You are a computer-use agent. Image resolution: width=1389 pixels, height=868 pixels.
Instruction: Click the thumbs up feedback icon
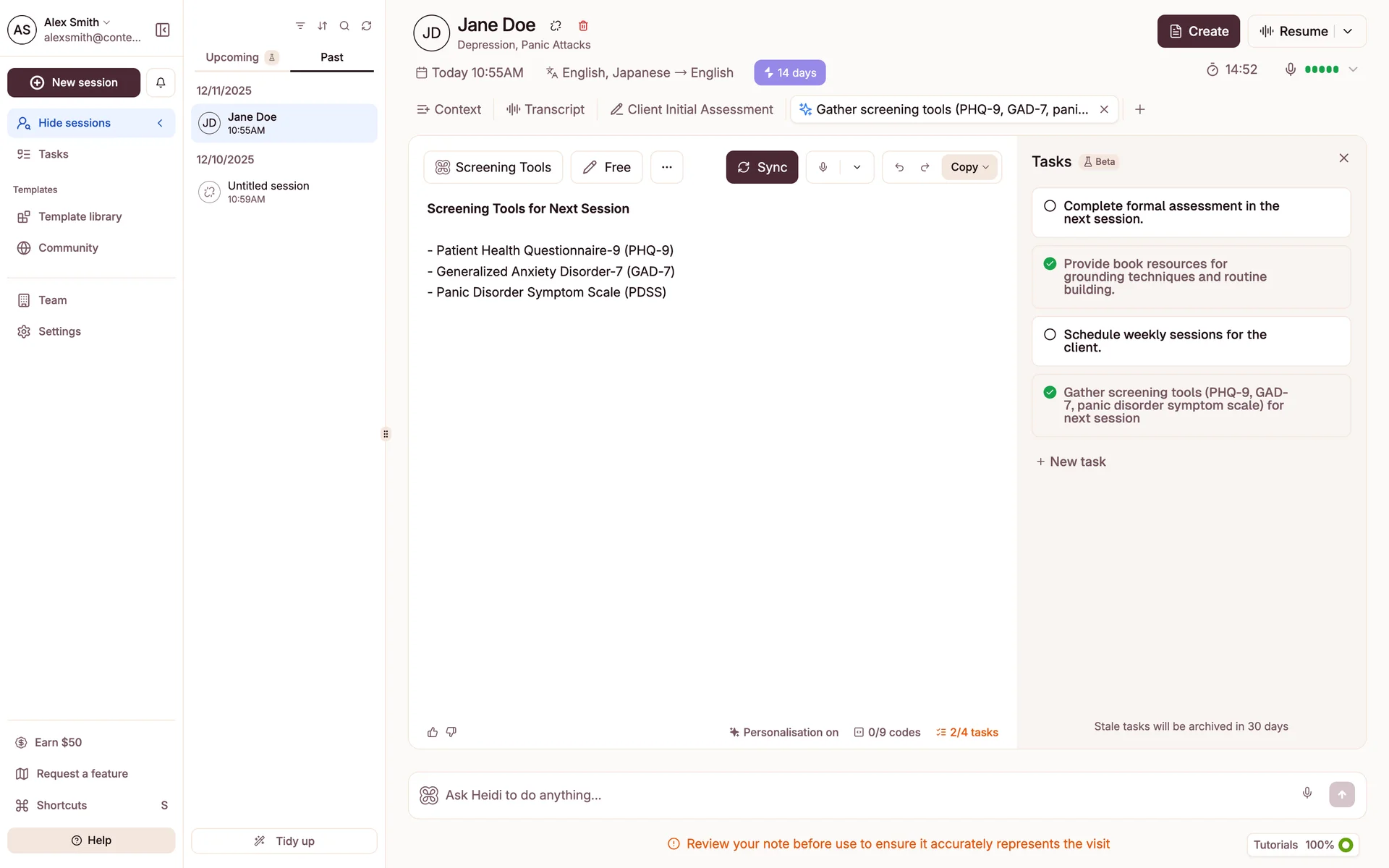[x=433, y=732]
